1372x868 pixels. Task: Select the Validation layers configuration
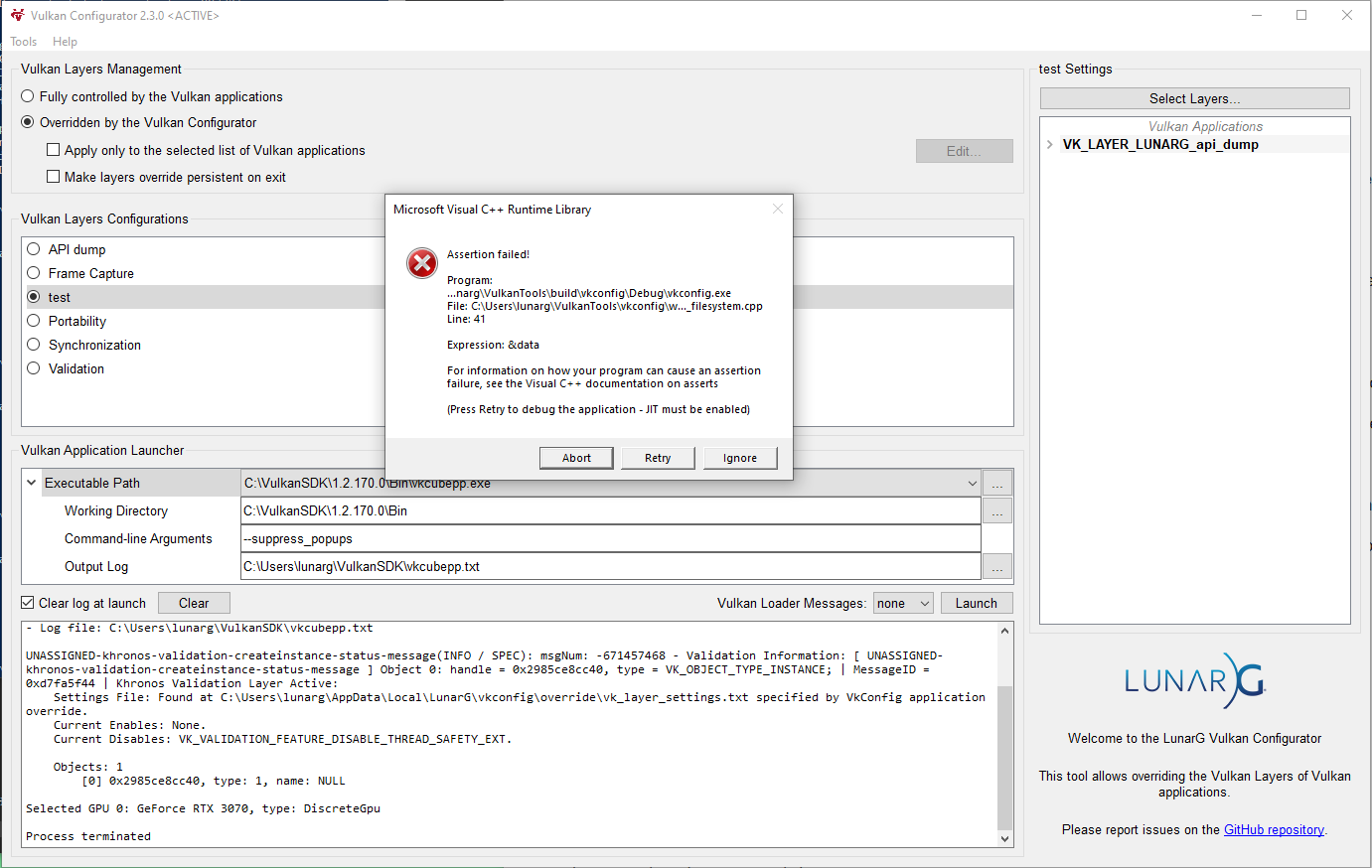coord(33,368)
